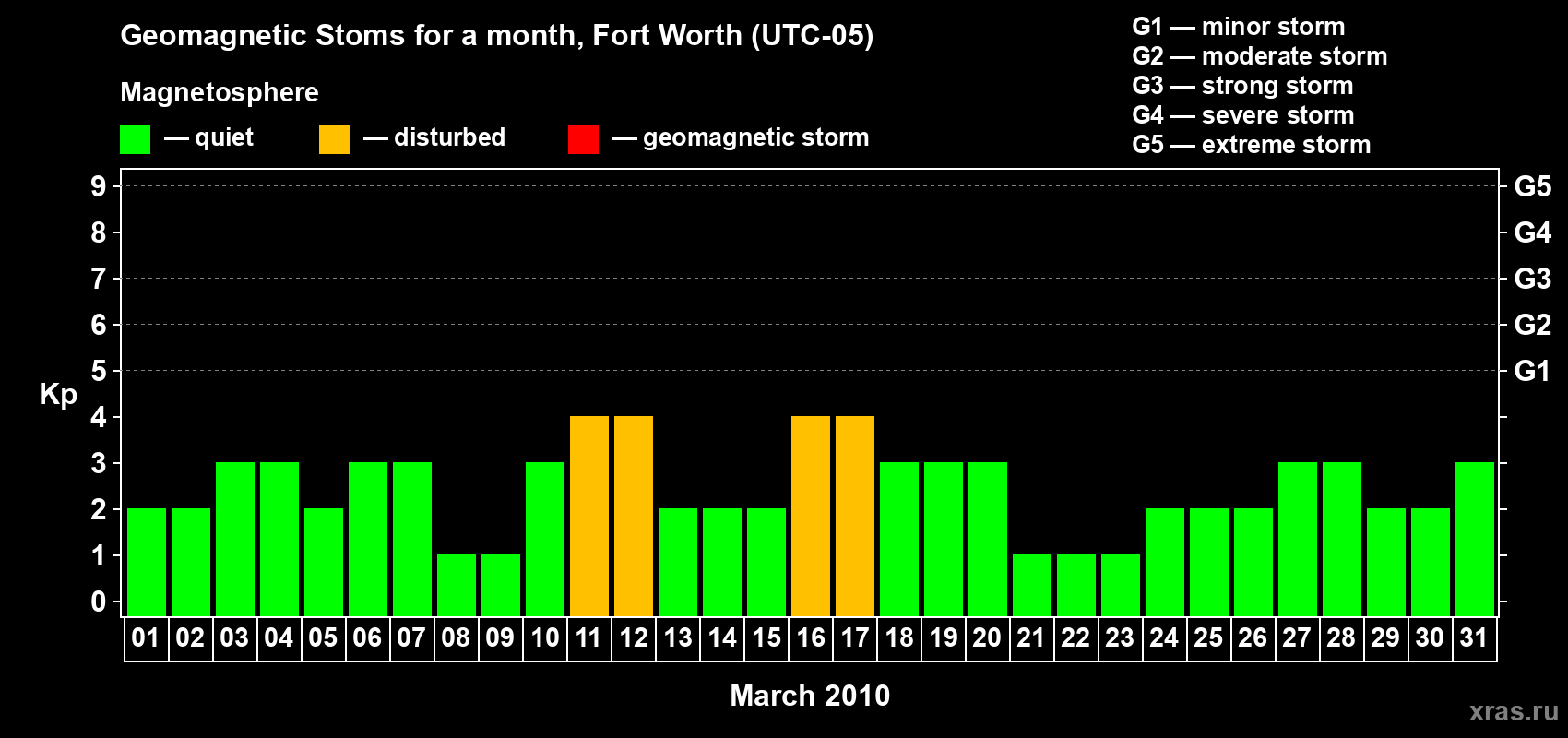The width and height of the screenshot is (1568, 738).
Task: Click the short green bar for March 22
Action: point(1076,585)
